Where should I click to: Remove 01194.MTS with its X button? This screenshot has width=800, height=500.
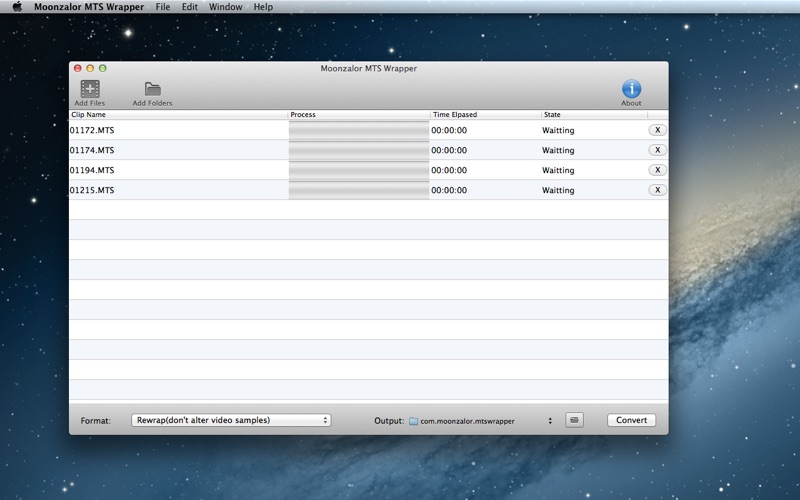click(657, 170)
